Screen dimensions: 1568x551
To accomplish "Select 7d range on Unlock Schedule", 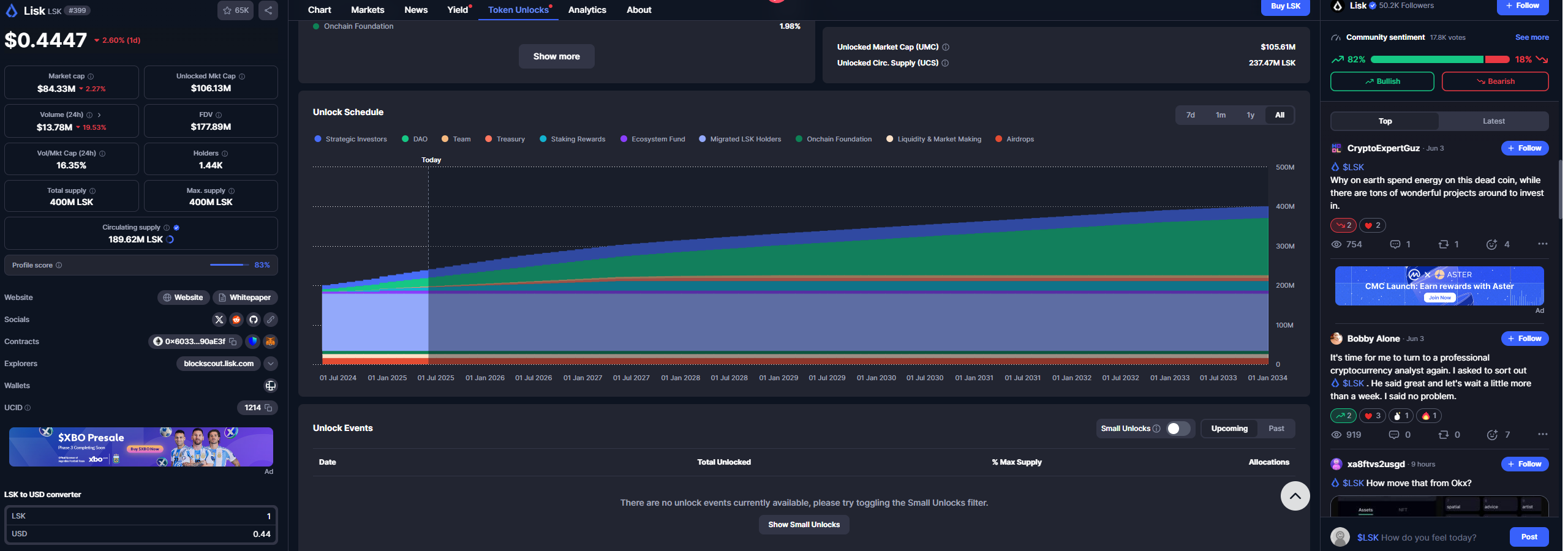I will point(1190,115).
